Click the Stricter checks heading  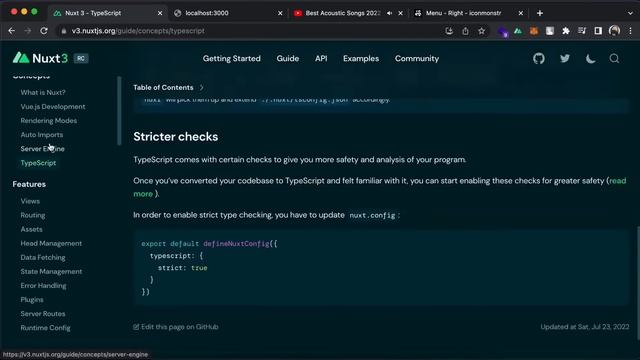(x=176, y=136)
